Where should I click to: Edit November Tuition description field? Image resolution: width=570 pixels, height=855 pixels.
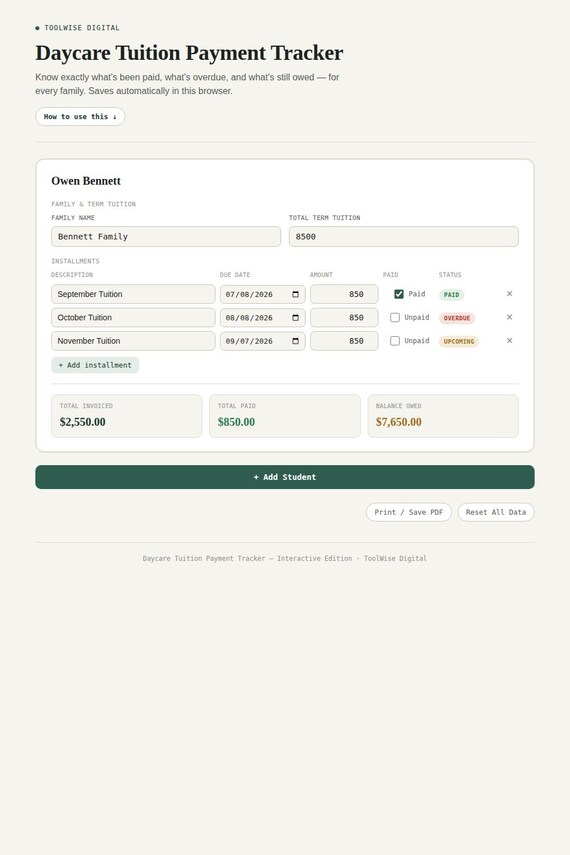[133, 341]
